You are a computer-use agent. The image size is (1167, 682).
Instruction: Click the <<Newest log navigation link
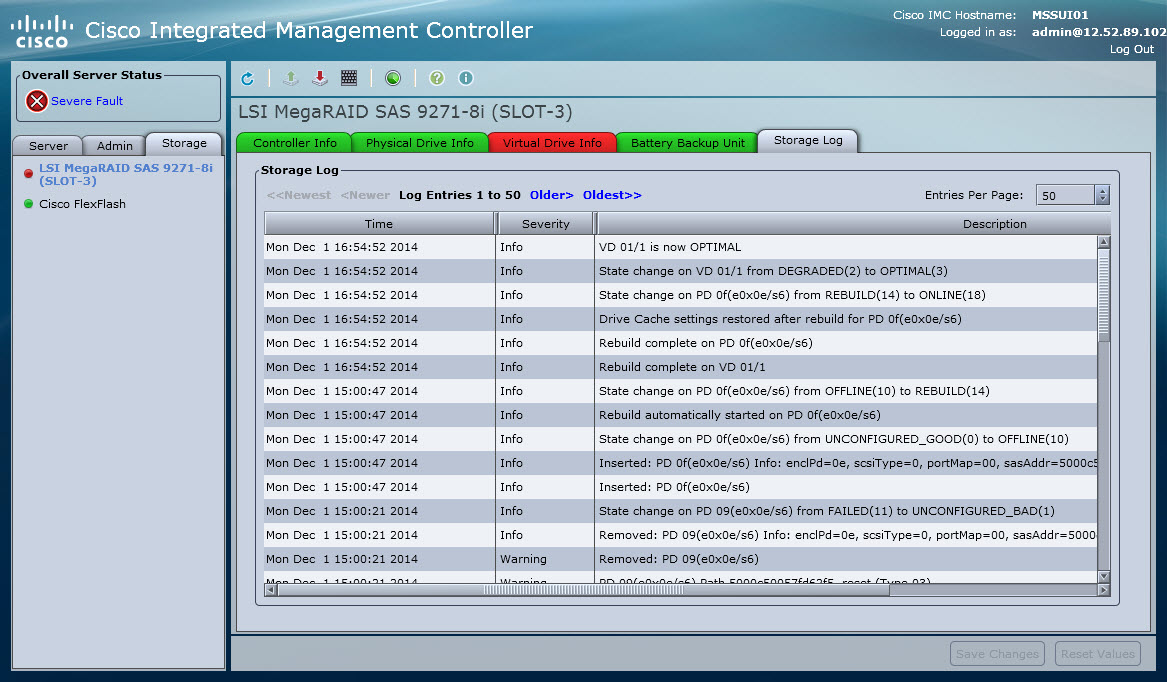pyautogui.click(x=298, y=195)
